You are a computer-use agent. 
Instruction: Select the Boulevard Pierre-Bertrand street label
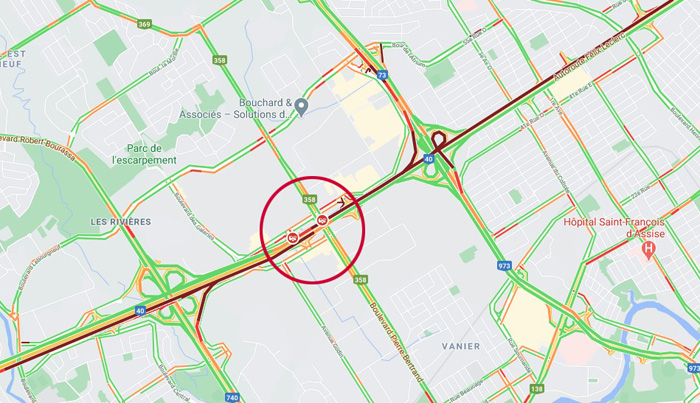click(x=396, y=342)
